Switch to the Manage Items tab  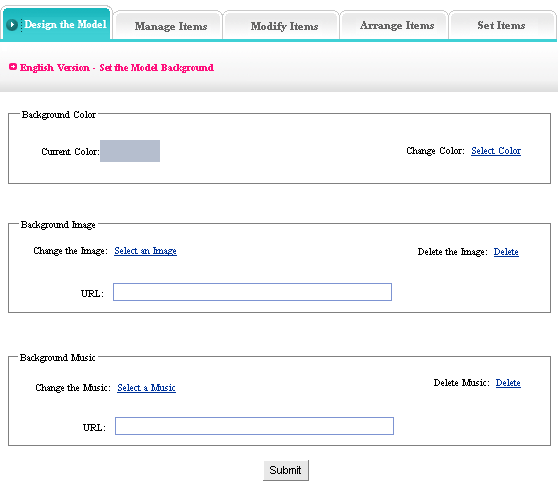click(x=170, y=26)
